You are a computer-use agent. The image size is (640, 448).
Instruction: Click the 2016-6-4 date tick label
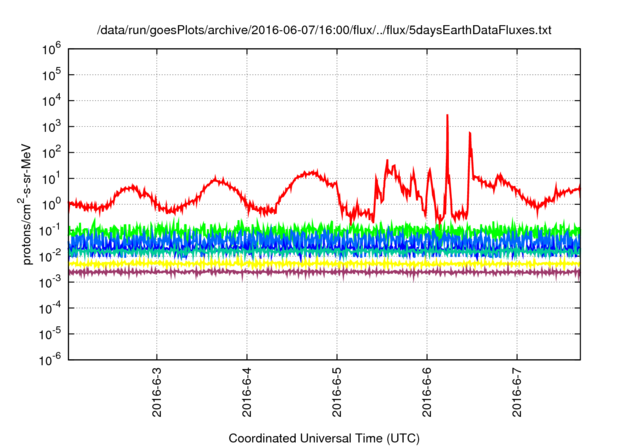tap(247, 392)
